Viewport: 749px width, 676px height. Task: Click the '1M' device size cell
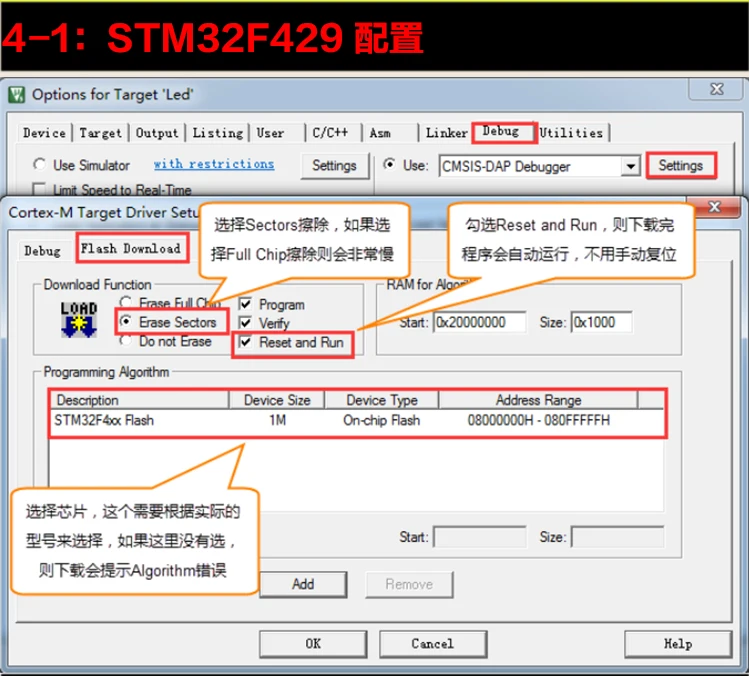pyautogui.click(x=278, y=420)
